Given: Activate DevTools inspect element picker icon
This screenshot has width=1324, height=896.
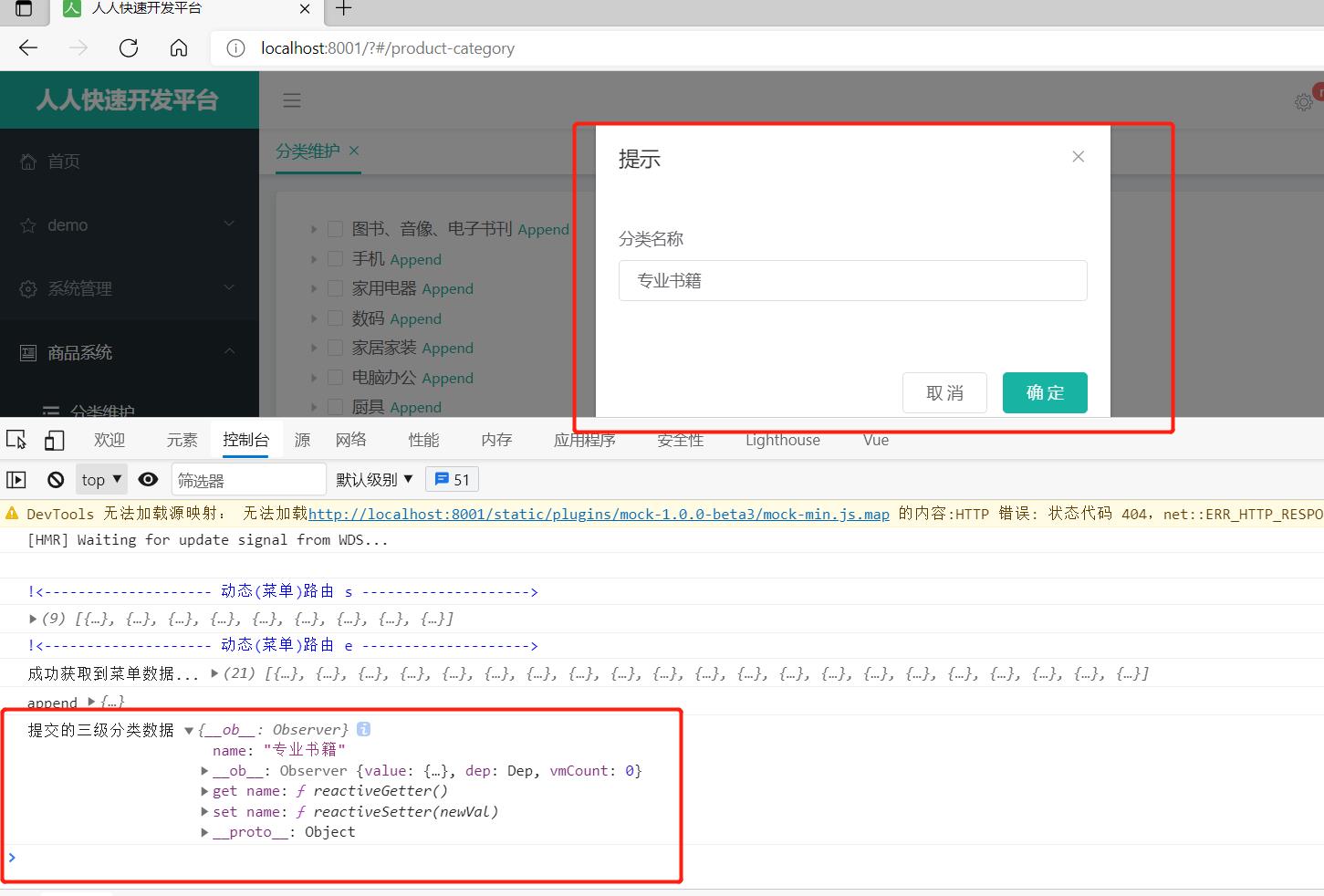Looking at the screenshot, I should point(16,440).
